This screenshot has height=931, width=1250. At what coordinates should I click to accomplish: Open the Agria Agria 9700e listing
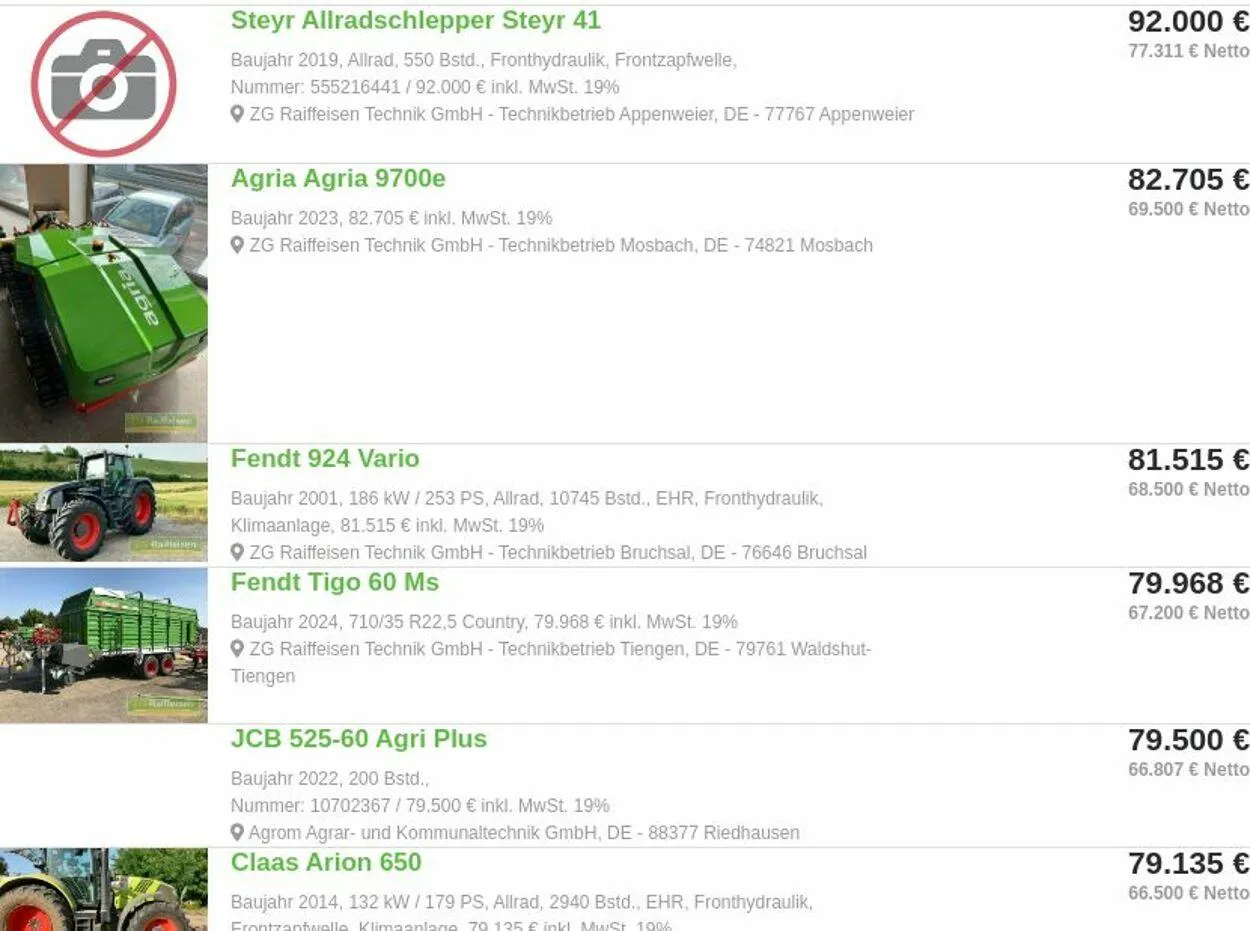(x=338, y=179)
